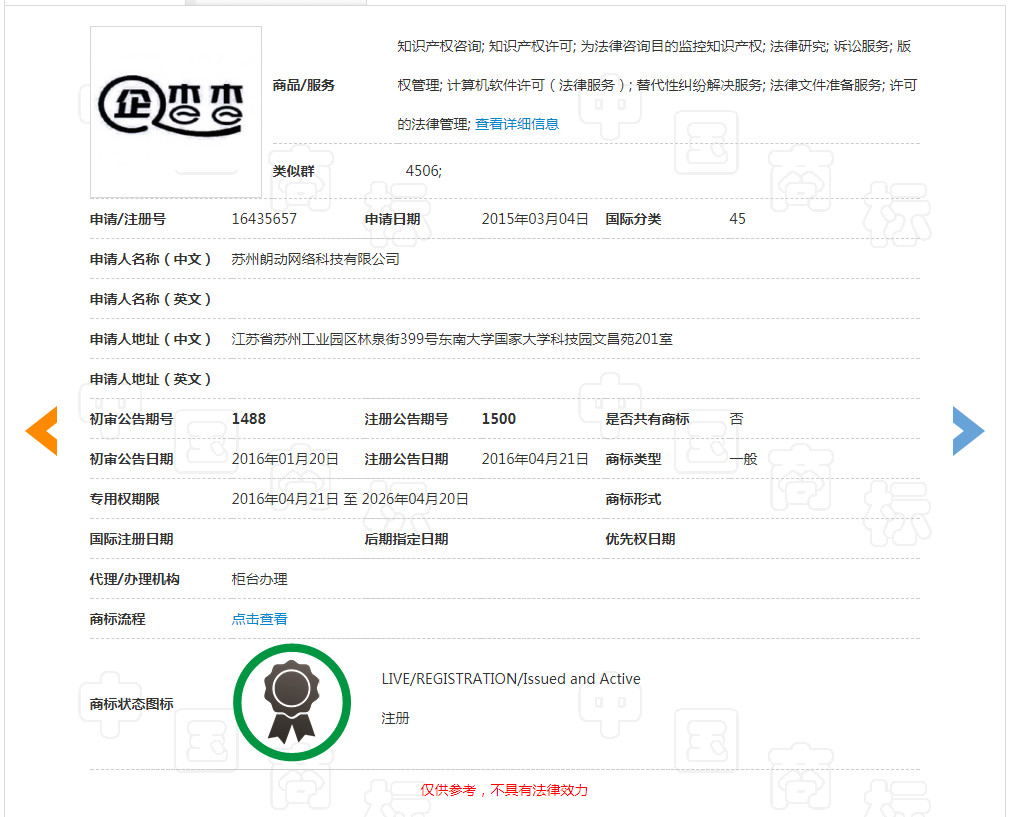Open the 点击查看 link in 商标流程 row
This screenshot has width=1011, height=817.
[x=258, y=618]
